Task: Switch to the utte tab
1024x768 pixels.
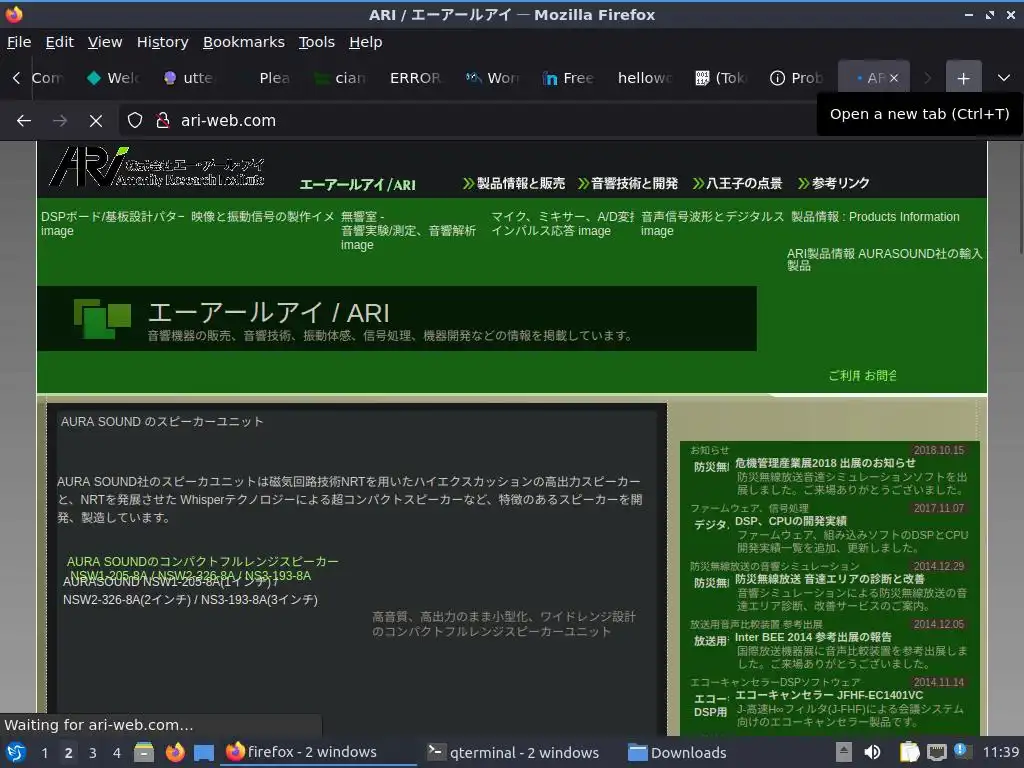Action: tap(189, 78)
